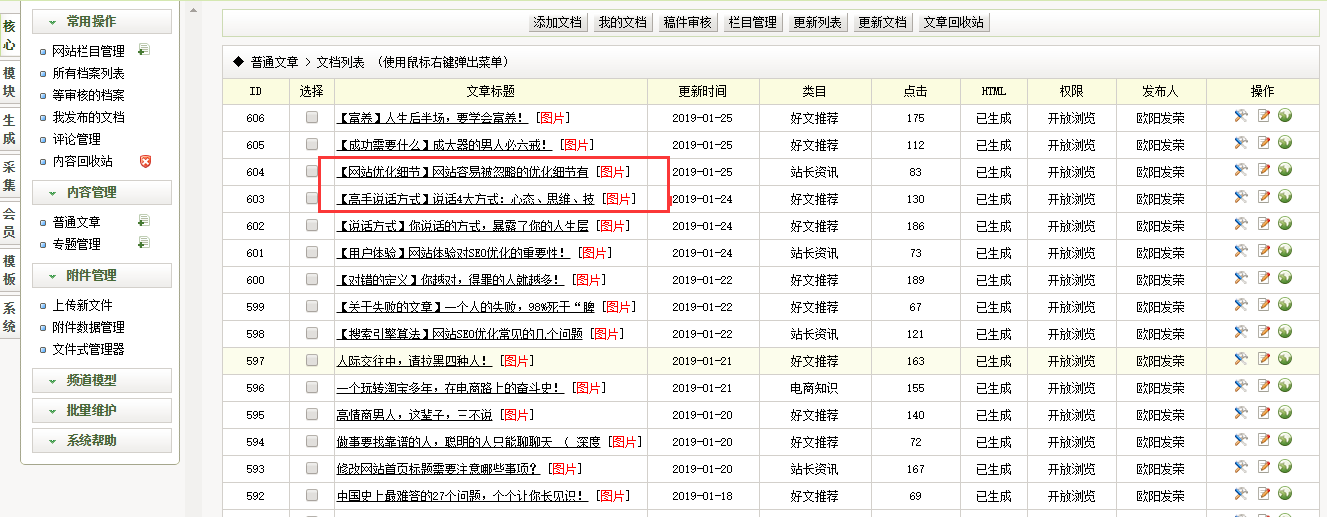
Task: Click the 更新列表 button
Action: 817,22
